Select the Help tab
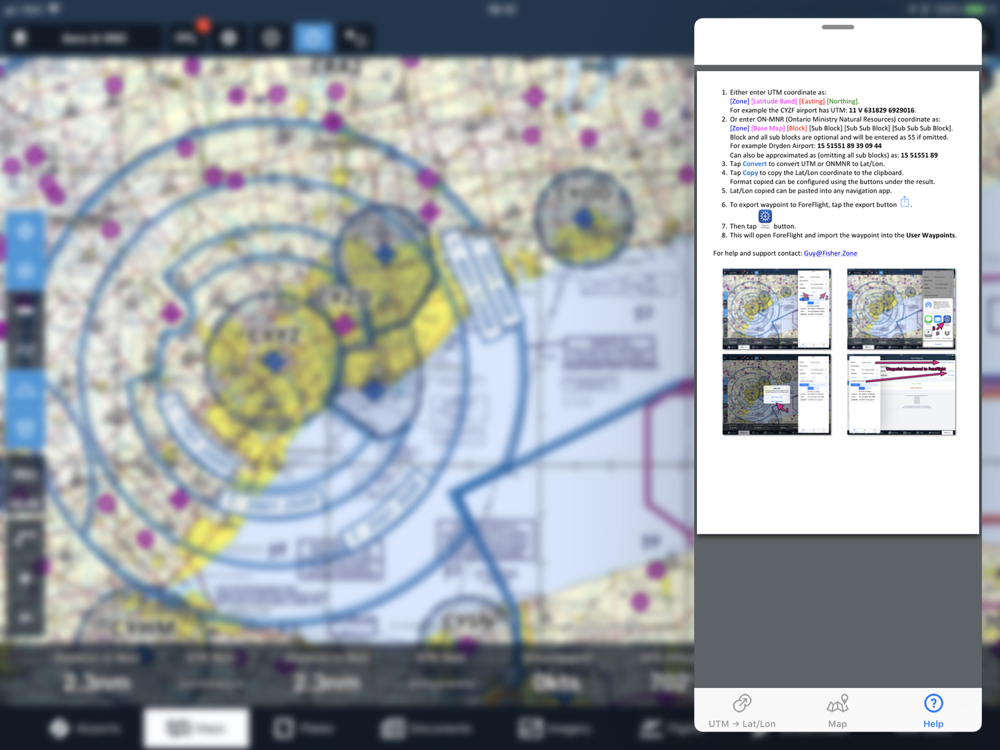Image resolution: width=1000 pixels, height=750 pixels. (933, 710)
